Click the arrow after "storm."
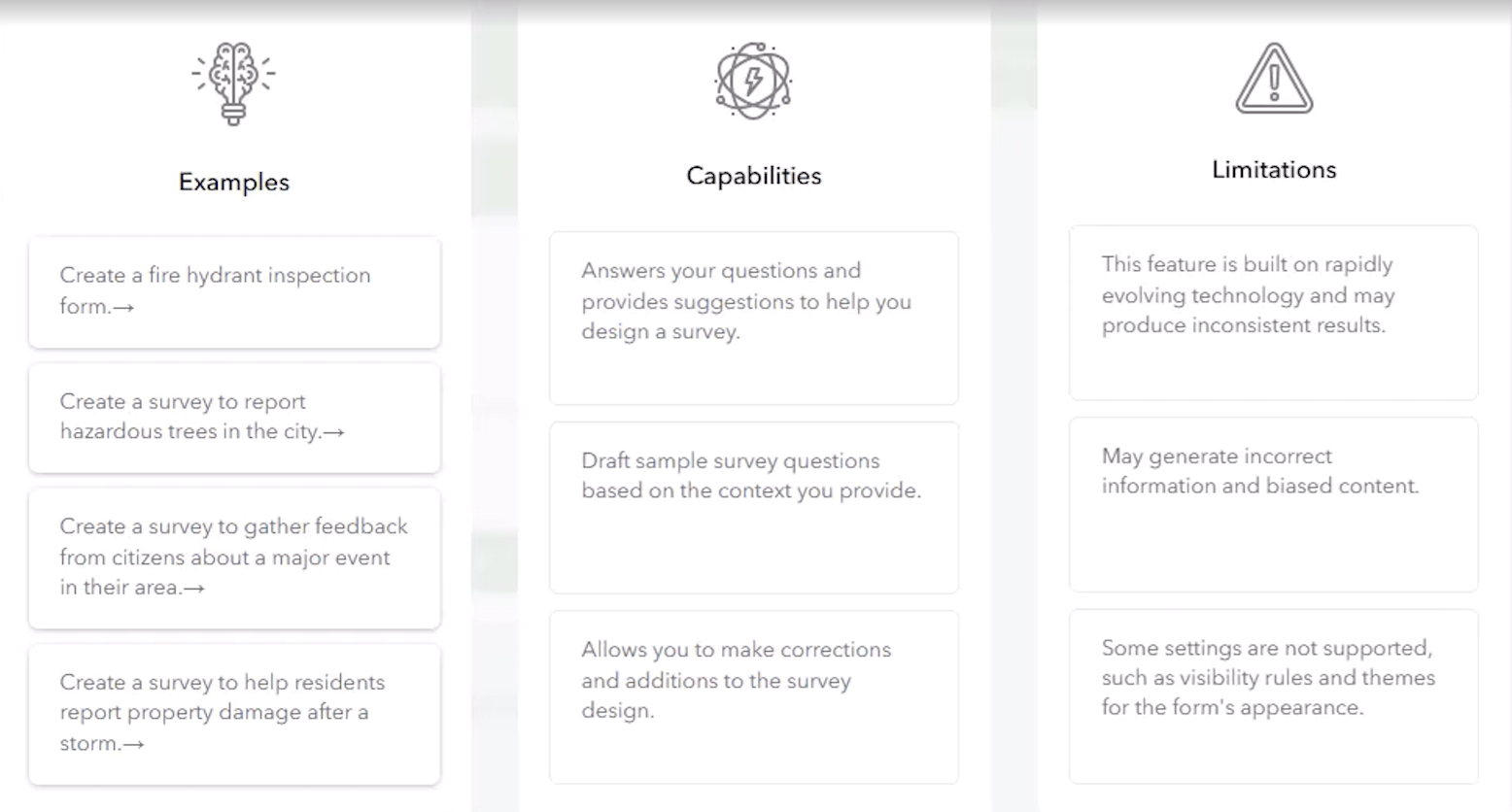The height and width of the screenshot is (812, 1512). 133,745
